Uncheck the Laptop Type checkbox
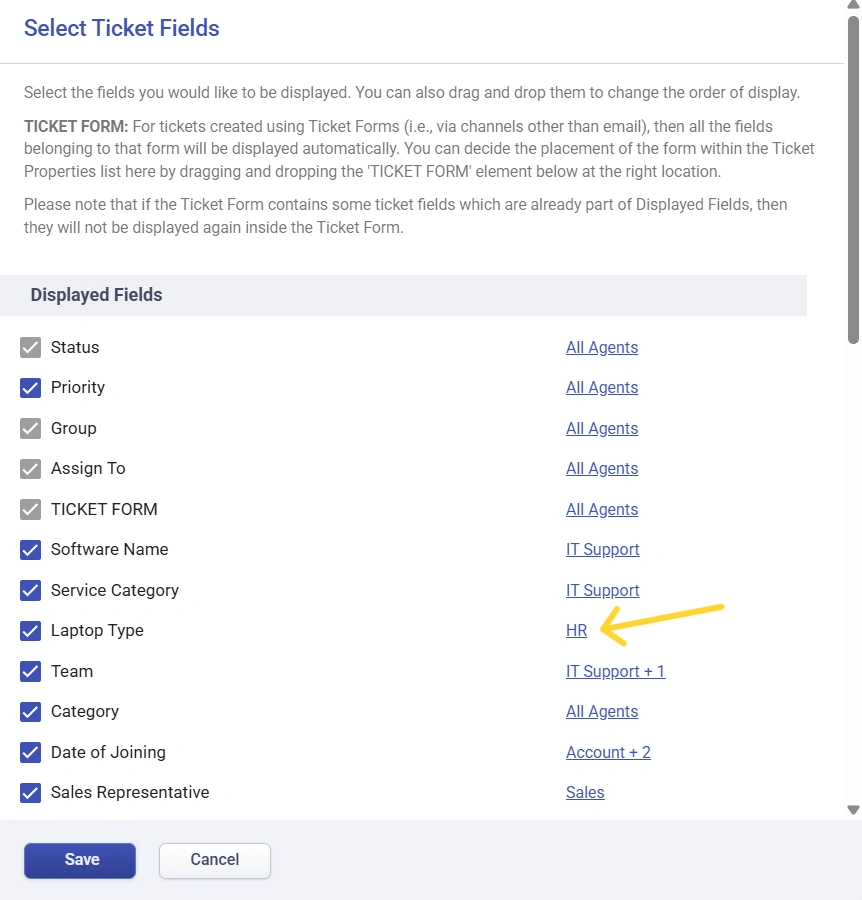 tap(30, 631)
